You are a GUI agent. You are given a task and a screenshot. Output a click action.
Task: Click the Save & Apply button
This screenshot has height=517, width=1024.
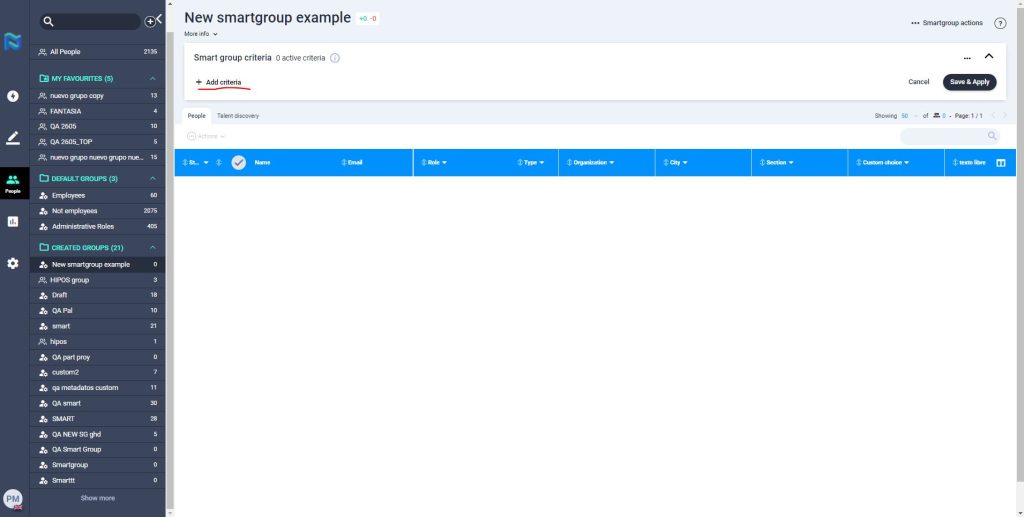tap(969, 82)
